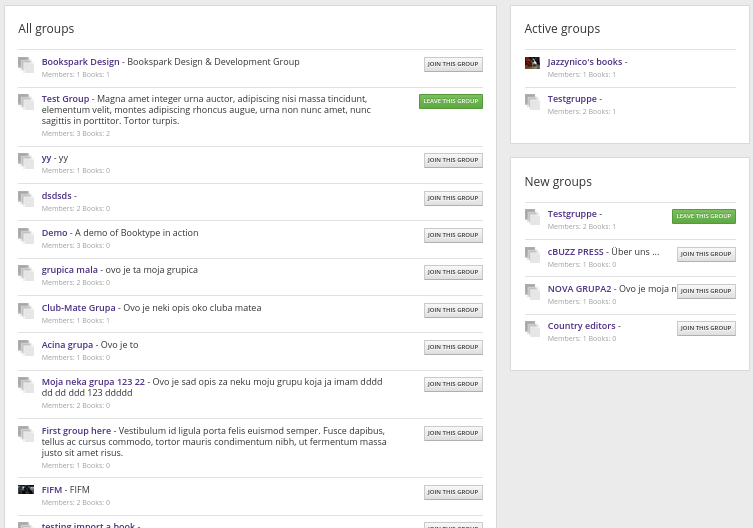Click the 'All groups' heading

click(x=46, y=29)
